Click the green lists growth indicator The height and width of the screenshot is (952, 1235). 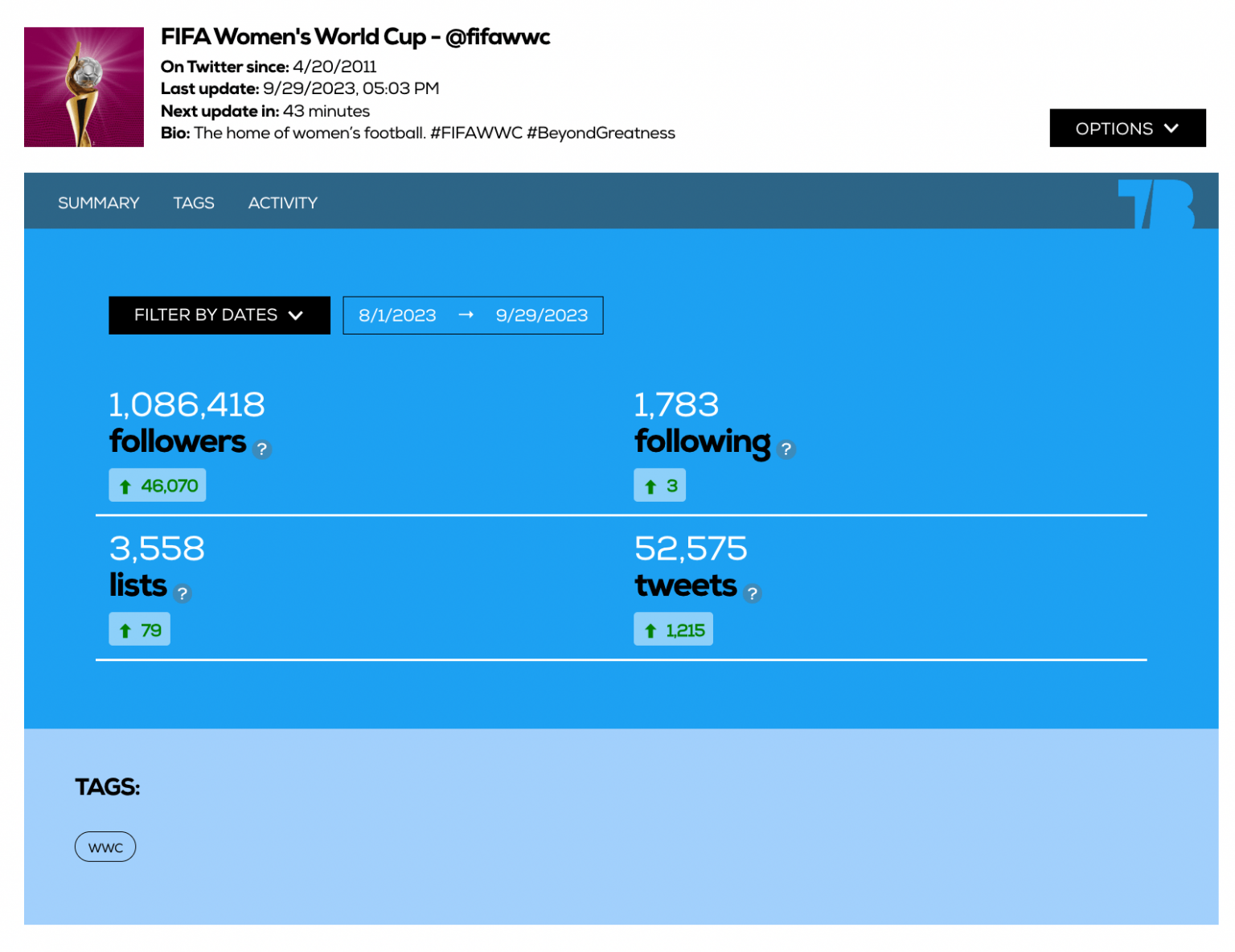139,629
